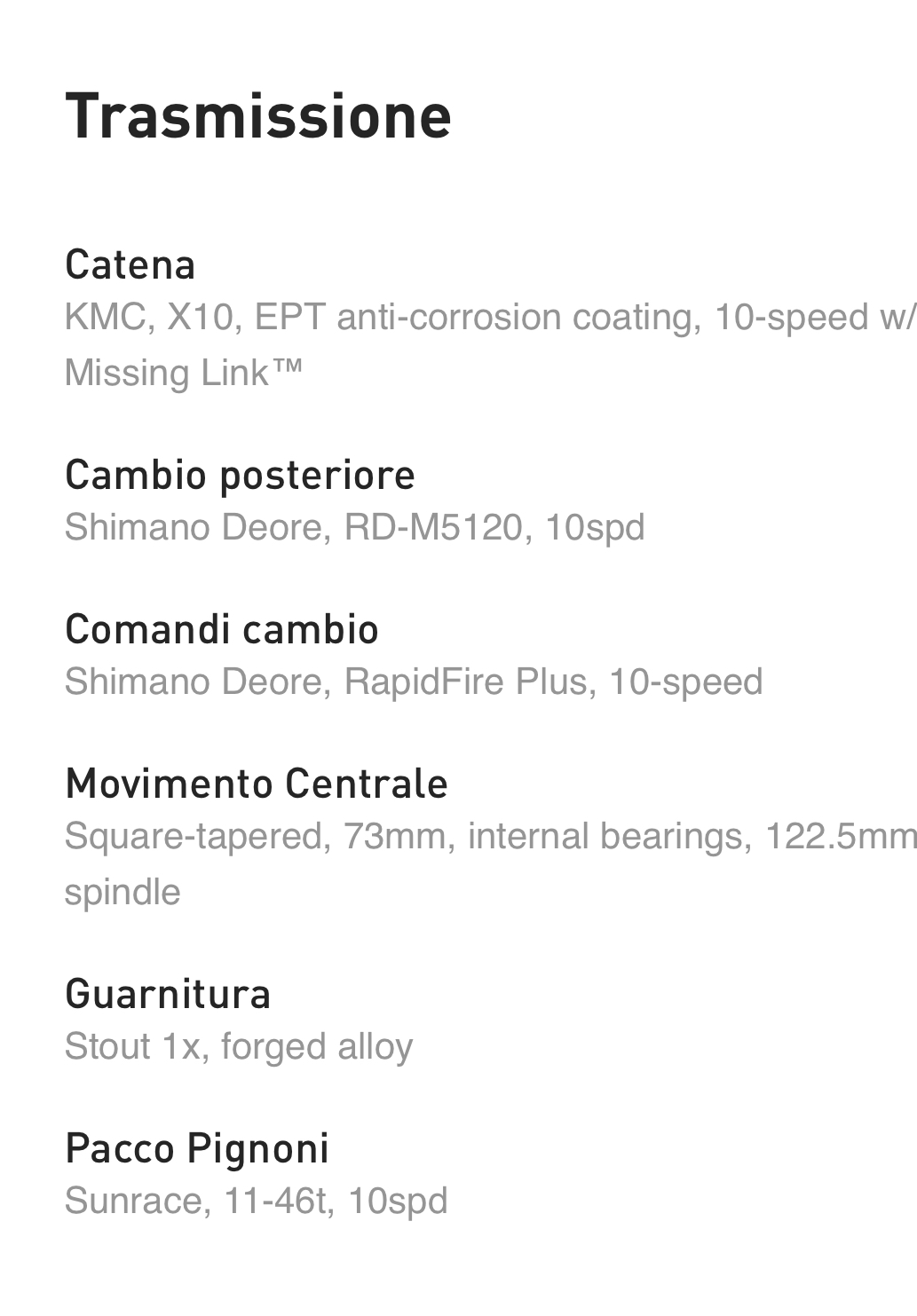Image resolution: width=917 pixels, height=1316 pixels.
Task: Click Square-tapered 73mm bearings description
Action: [490, 863]
